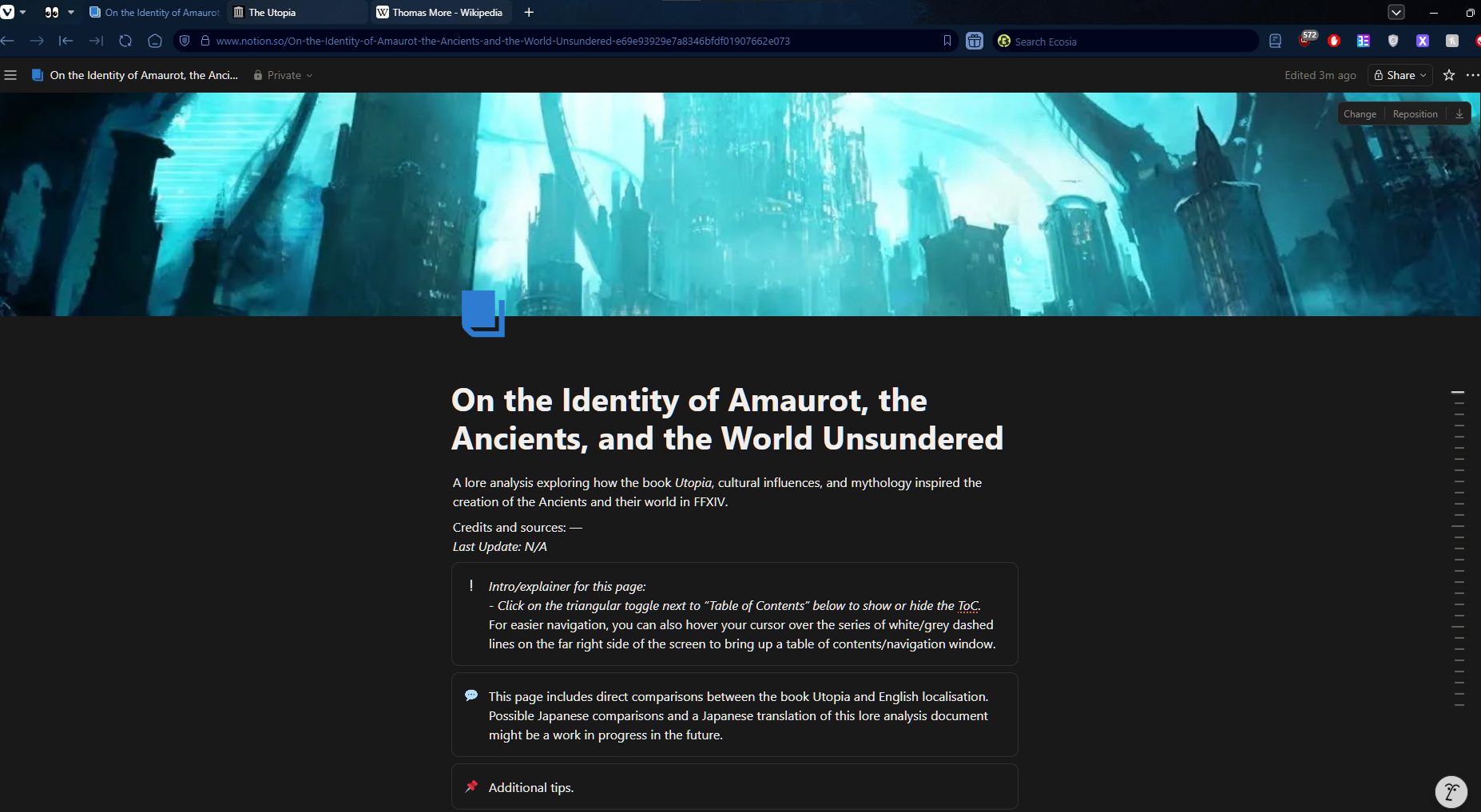The height and width of the screenshot is (812, 1481).
Task: Open the reading list book icon
Action: click(x=1275, y=41)
